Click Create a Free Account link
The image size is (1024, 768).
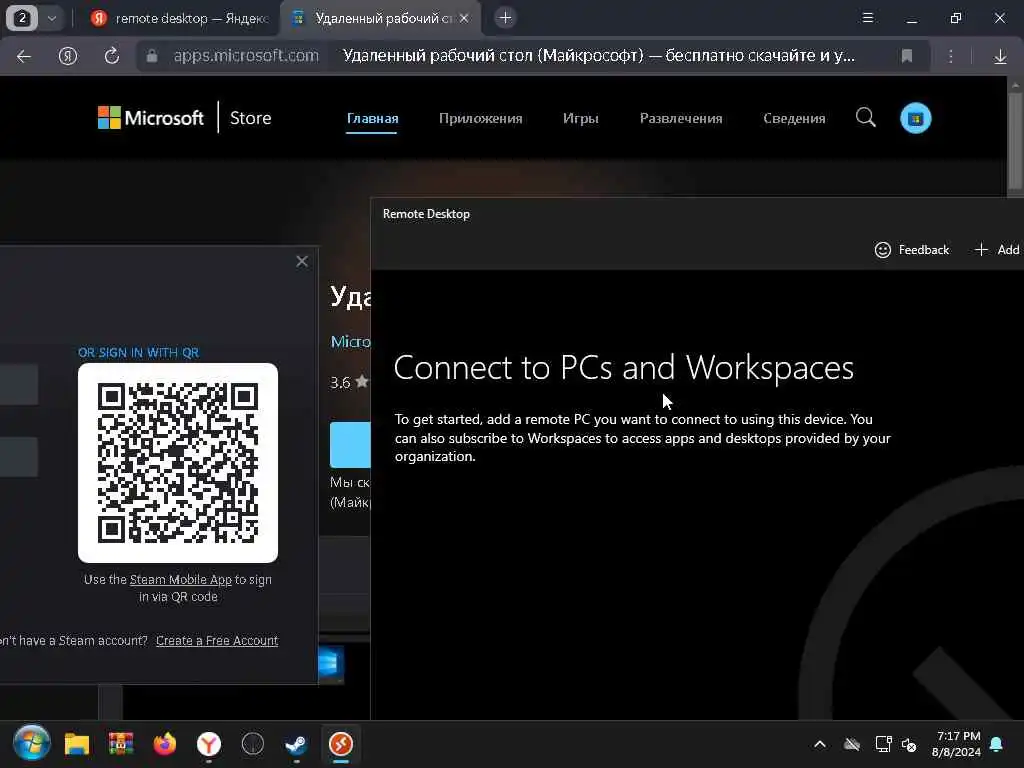217,641
